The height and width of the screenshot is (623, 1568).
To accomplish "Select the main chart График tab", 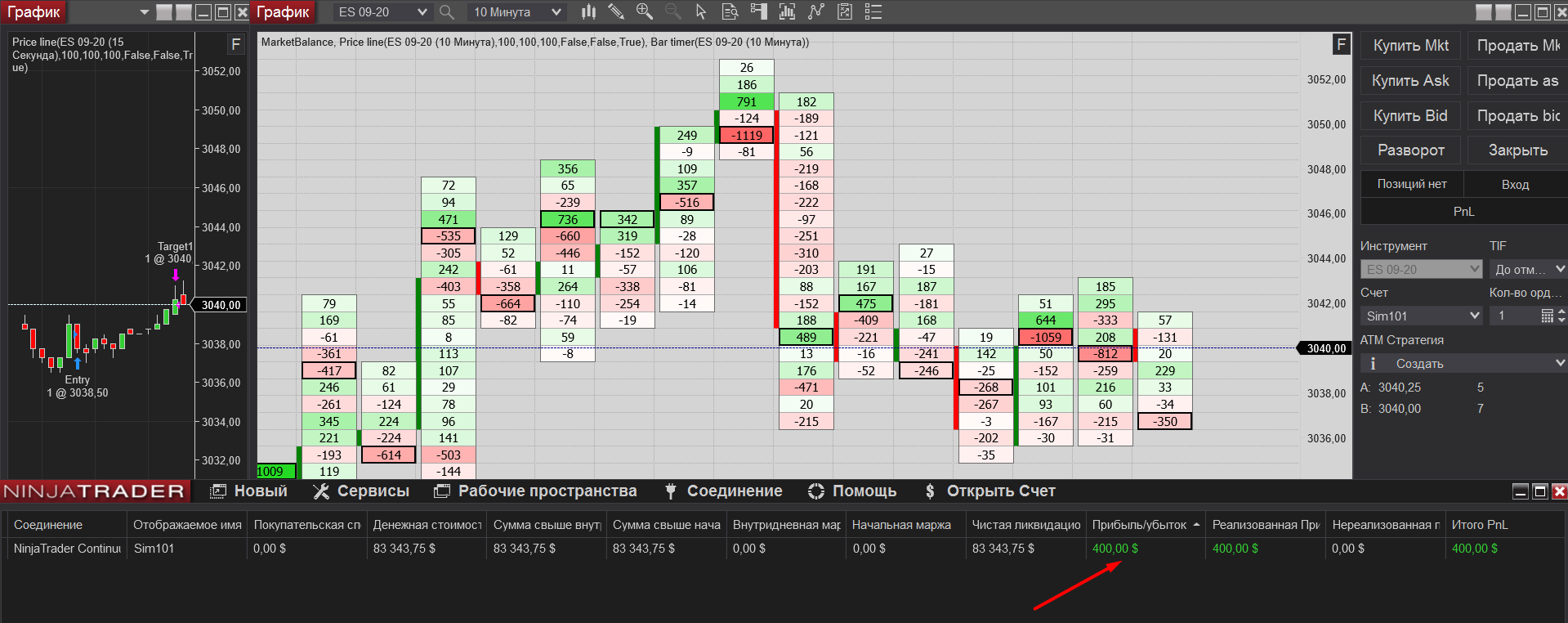I will point(283,12).
